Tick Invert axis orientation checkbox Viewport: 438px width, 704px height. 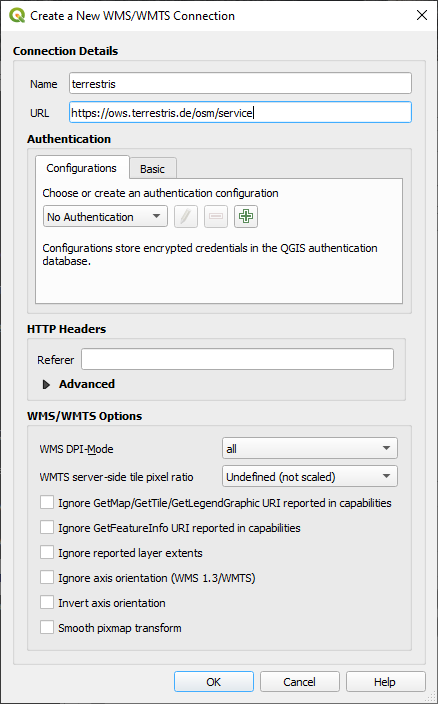click(x=47, y=603)
